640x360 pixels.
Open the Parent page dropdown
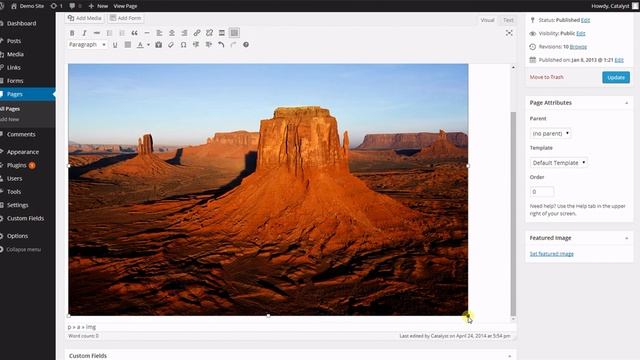click(551, 133)
